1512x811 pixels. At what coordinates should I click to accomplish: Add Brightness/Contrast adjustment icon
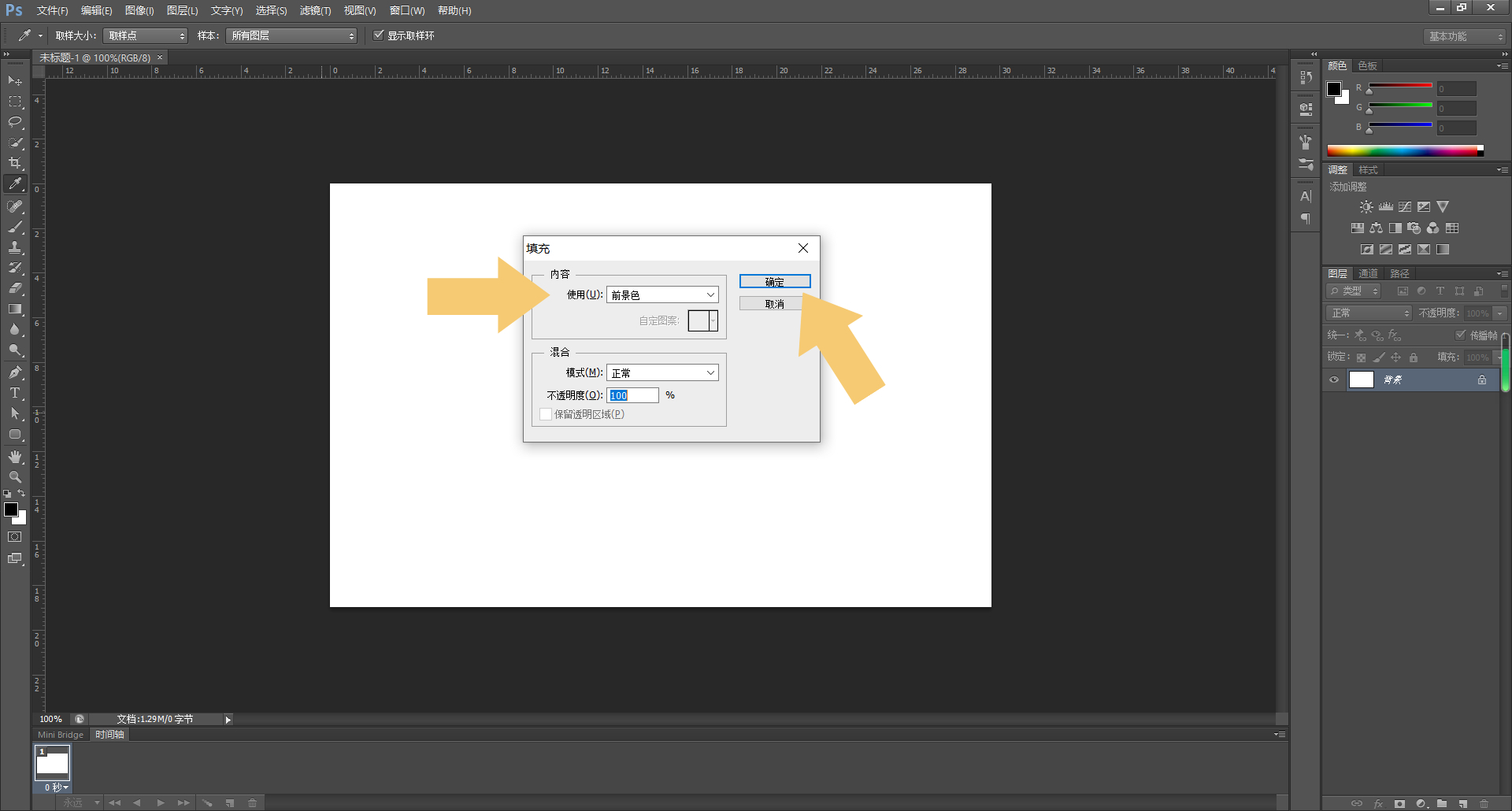tap(1366, 206)
